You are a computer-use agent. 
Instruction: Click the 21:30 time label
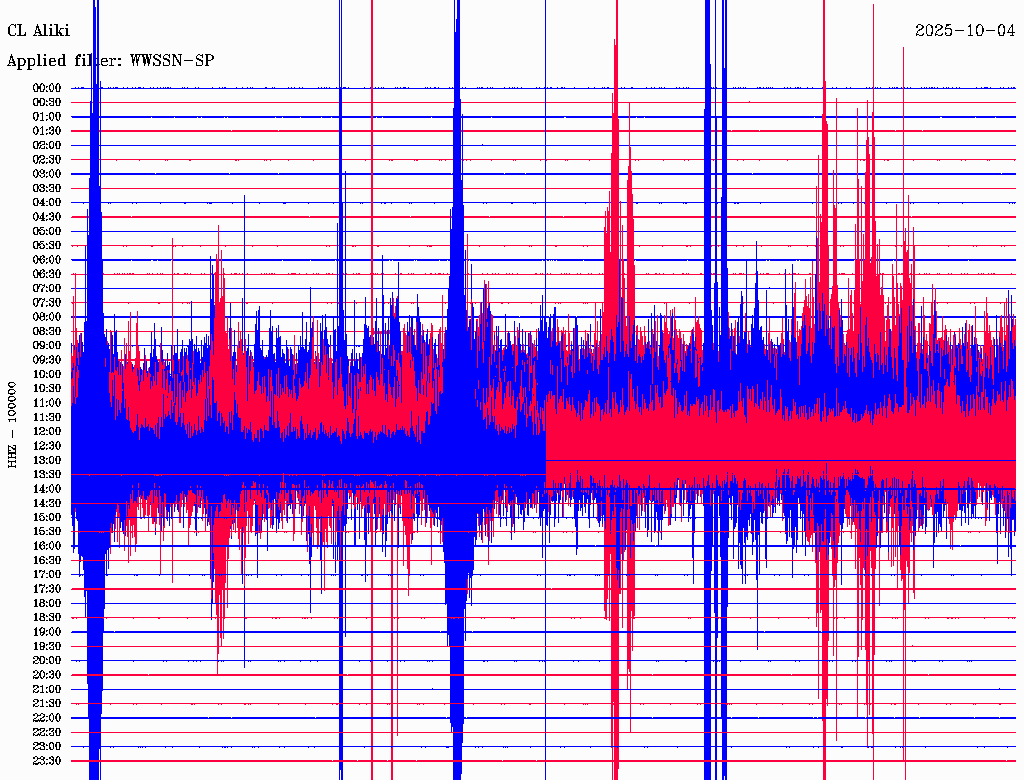47,704
